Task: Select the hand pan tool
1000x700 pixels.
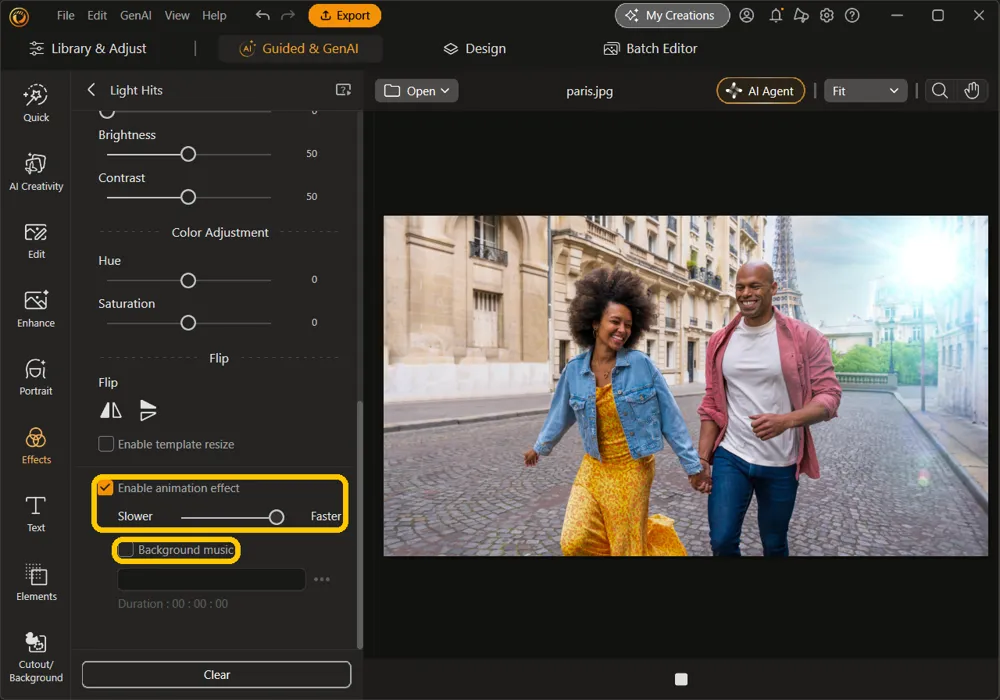Action: pos(971,91)
